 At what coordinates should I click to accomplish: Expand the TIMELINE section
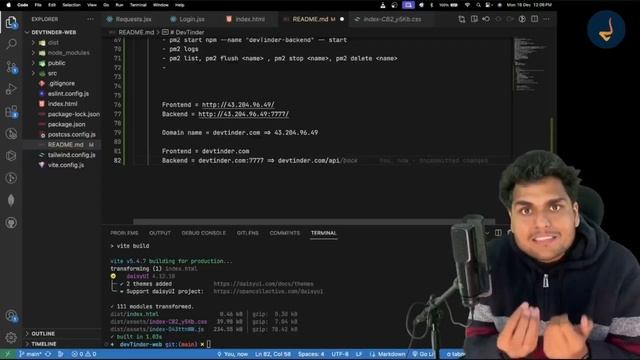(x=43, y=344)
